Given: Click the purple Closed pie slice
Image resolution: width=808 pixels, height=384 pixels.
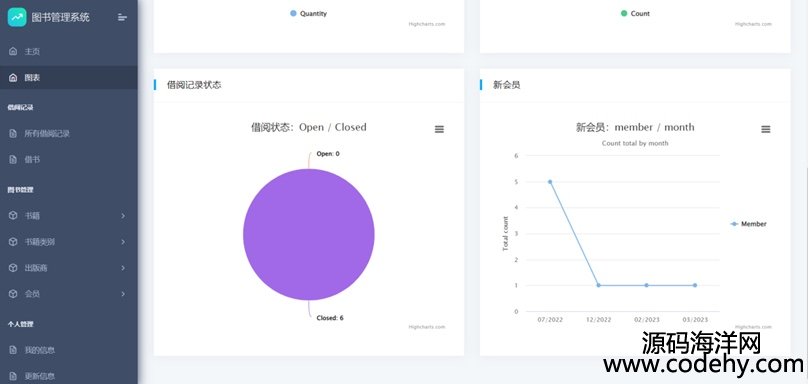Looking at the screenshot, I should [x=309, y=235].
